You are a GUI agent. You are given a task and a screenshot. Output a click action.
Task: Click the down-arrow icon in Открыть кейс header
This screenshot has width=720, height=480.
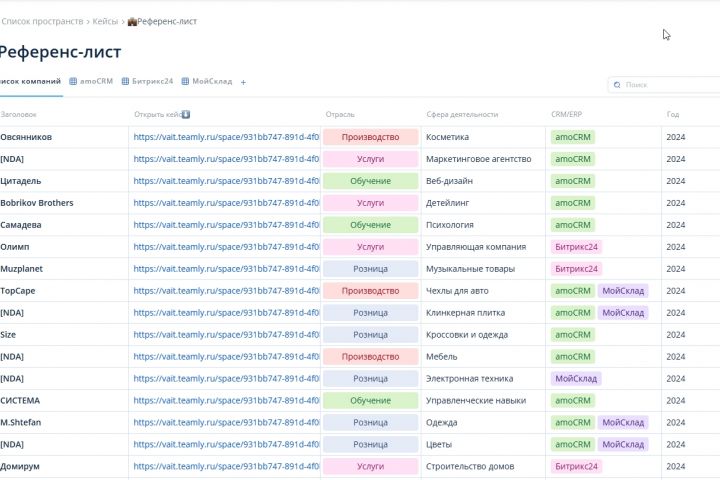click(186, 115)
